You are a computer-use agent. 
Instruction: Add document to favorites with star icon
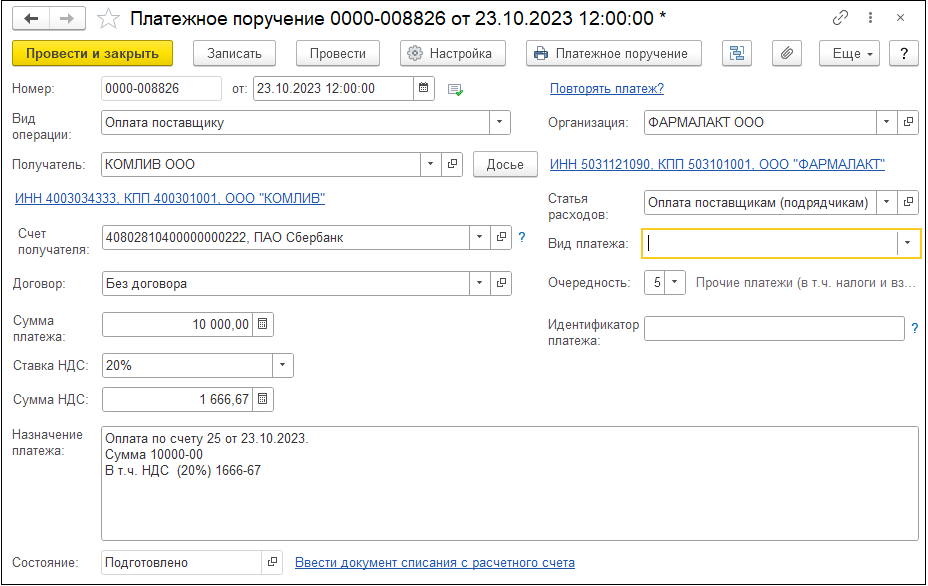point(110,19)
